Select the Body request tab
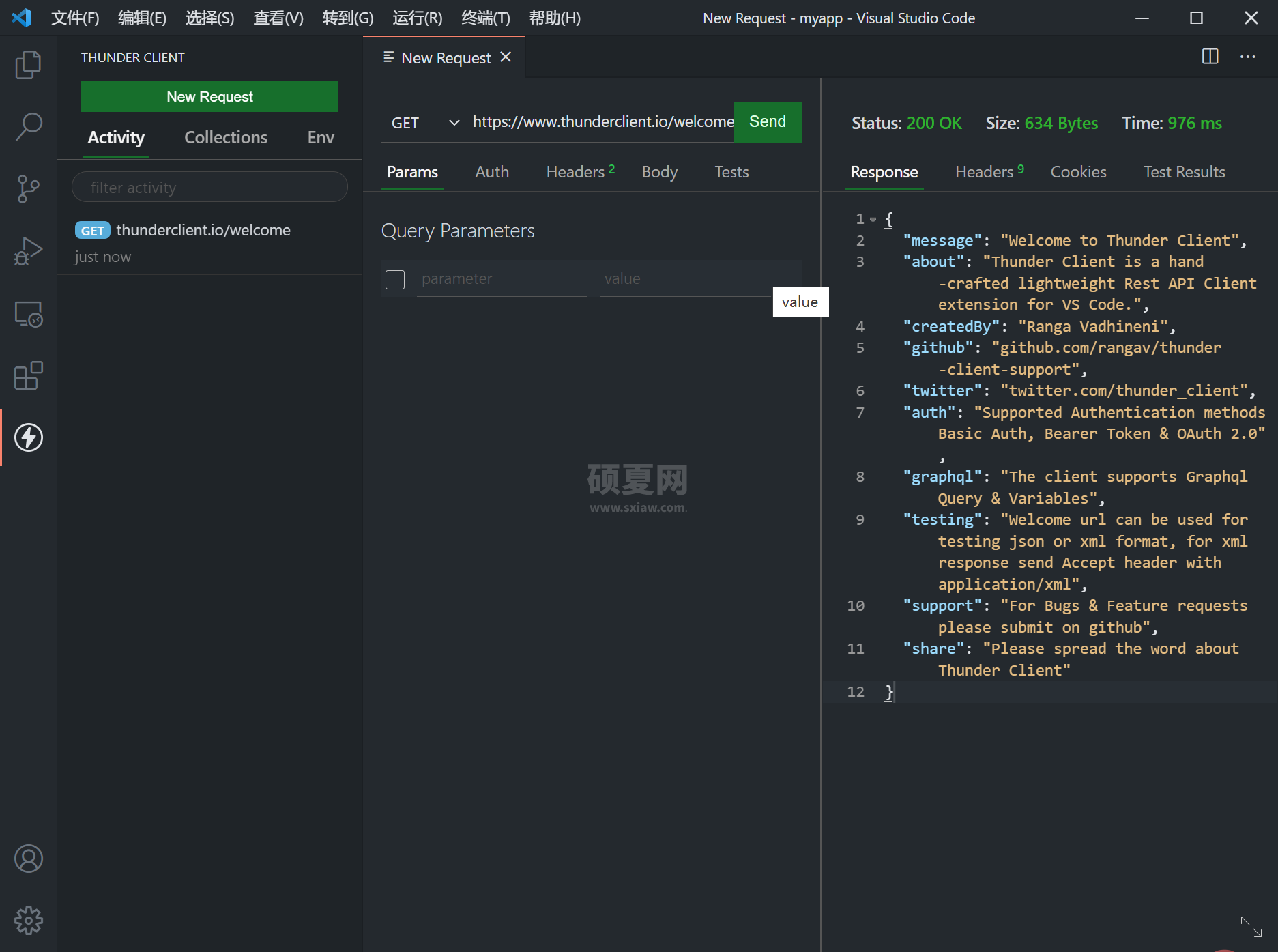Screen dimensions: 1278x952 tap(660, 172)
